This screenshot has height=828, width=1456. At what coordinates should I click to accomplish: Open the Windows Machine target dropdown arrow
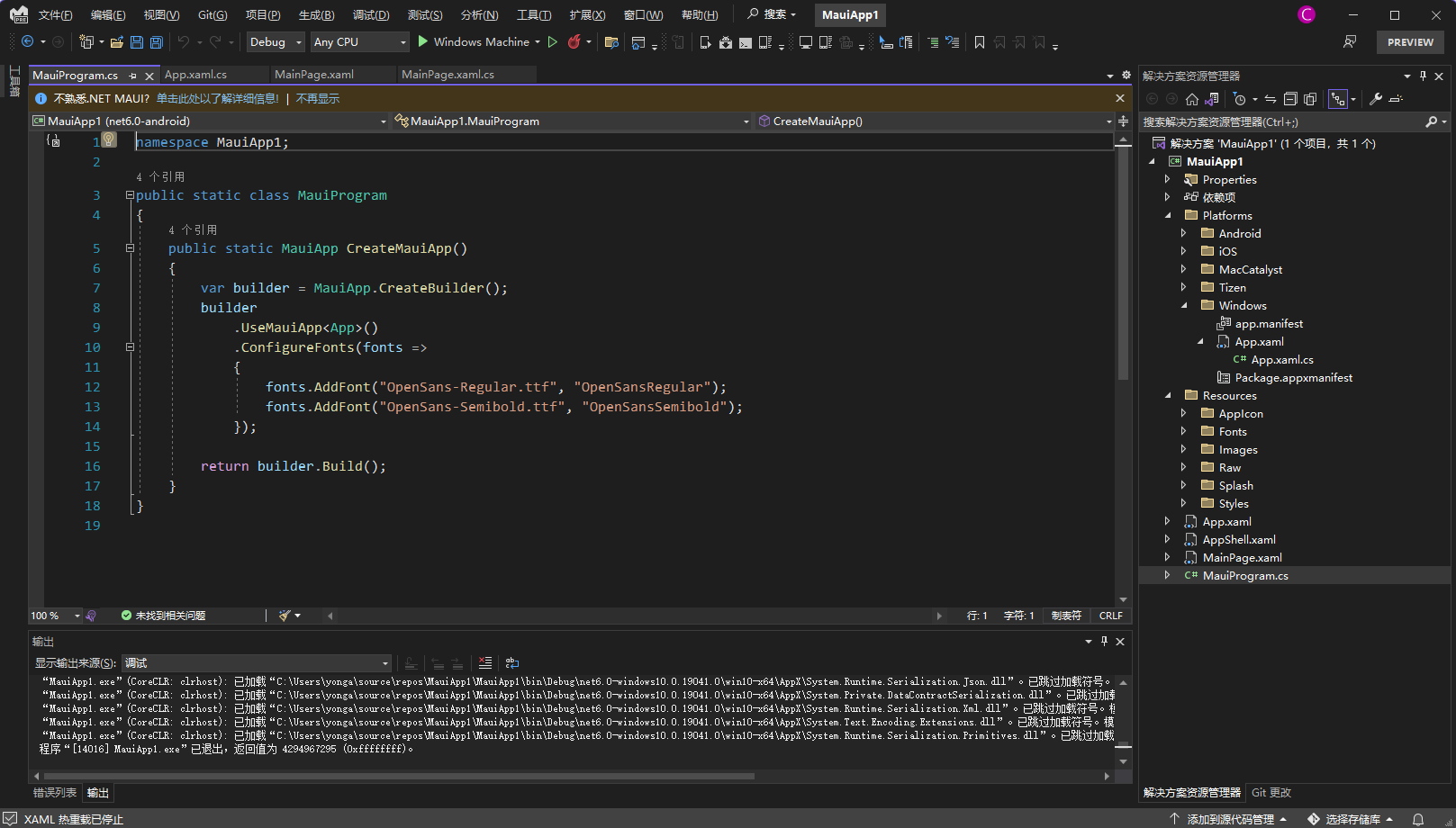[538, 41]
